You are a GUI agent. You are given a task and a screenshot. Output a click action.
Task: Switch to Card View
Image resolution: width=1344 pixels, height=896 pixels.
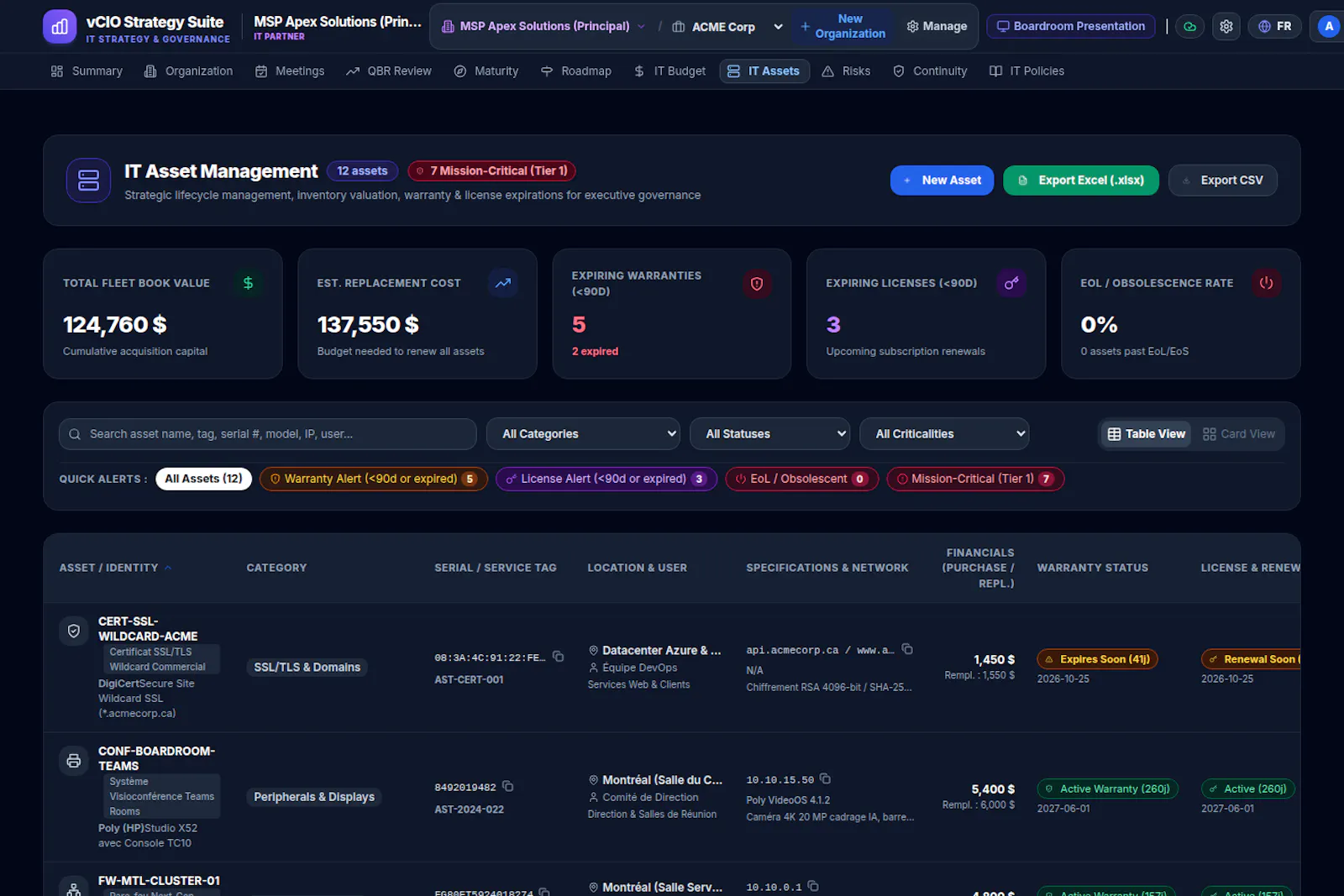1239,434
